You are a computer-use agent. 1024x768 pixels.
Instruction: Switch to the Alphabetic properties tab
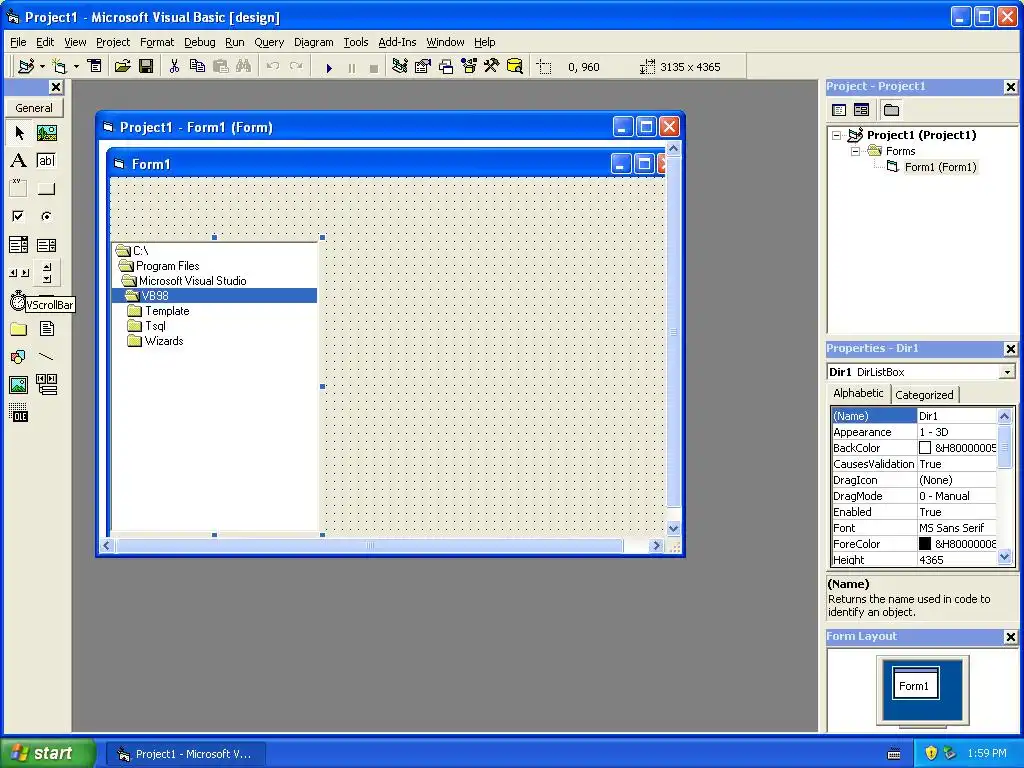pos(858,393)
